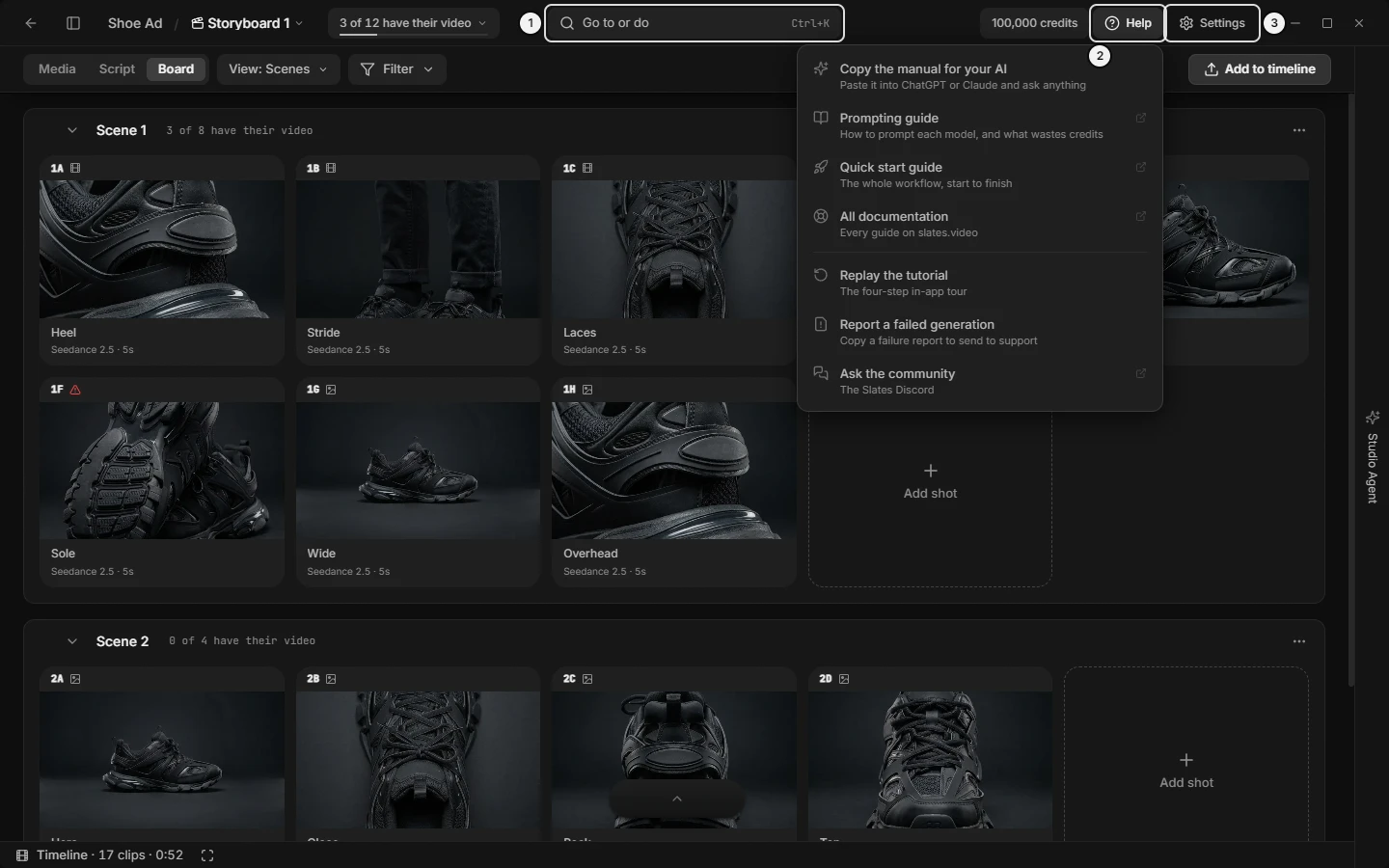Open fullscreen icon beside Timeline status

pyautogui.click(x=207, y=855)
